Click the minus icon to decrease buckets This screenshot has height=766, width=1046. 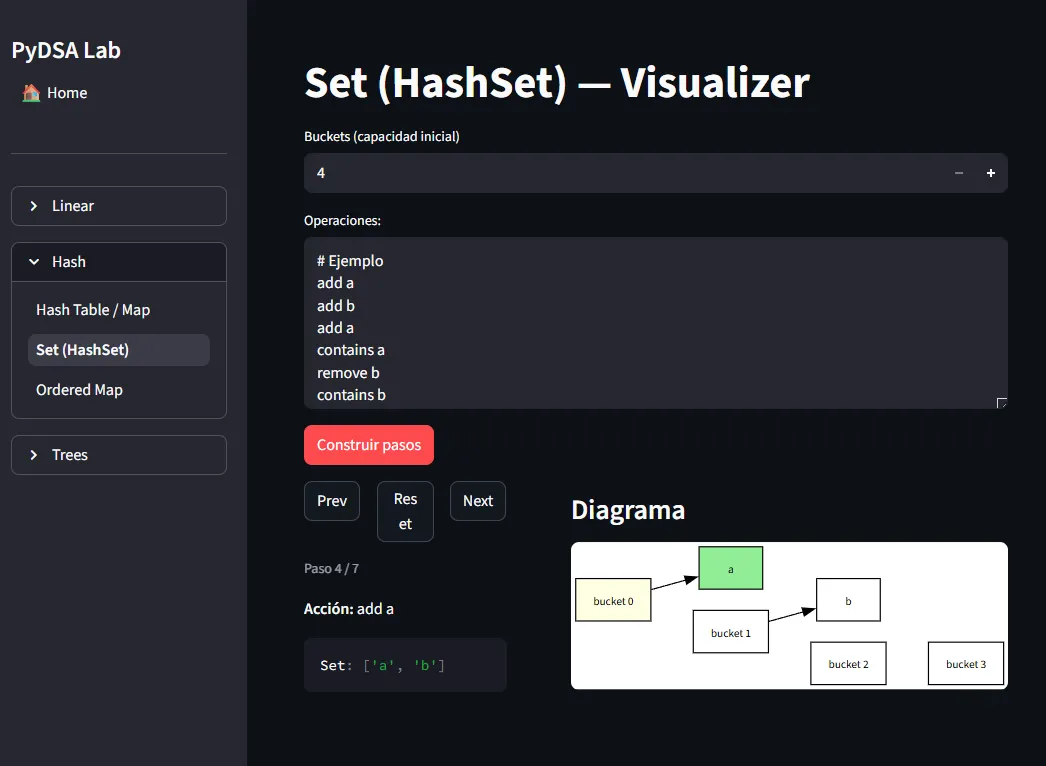coord(958,172)
